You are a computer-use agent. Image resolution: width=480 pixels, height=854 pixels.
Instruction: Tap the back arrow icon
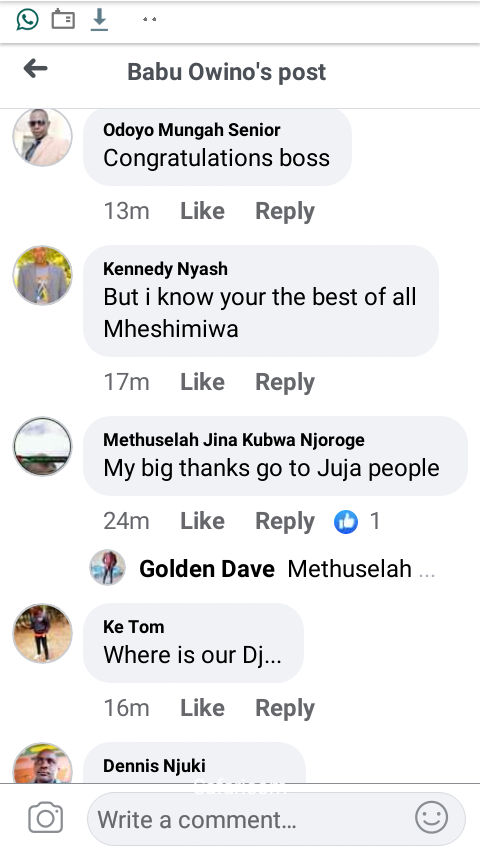[35, 69]
